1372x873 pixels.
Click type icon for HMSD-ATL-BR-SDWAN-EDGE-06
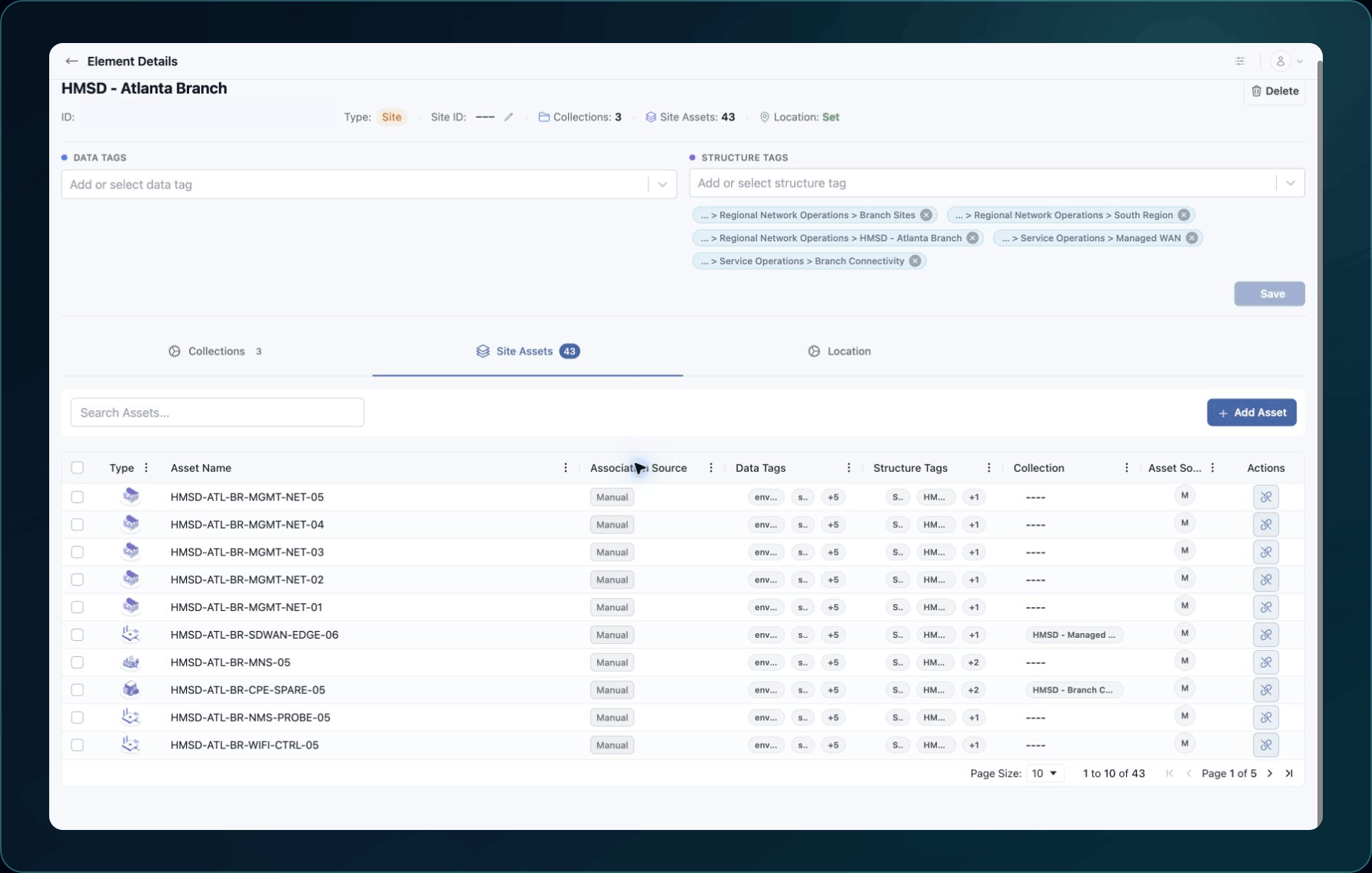[x=131, y=635]
